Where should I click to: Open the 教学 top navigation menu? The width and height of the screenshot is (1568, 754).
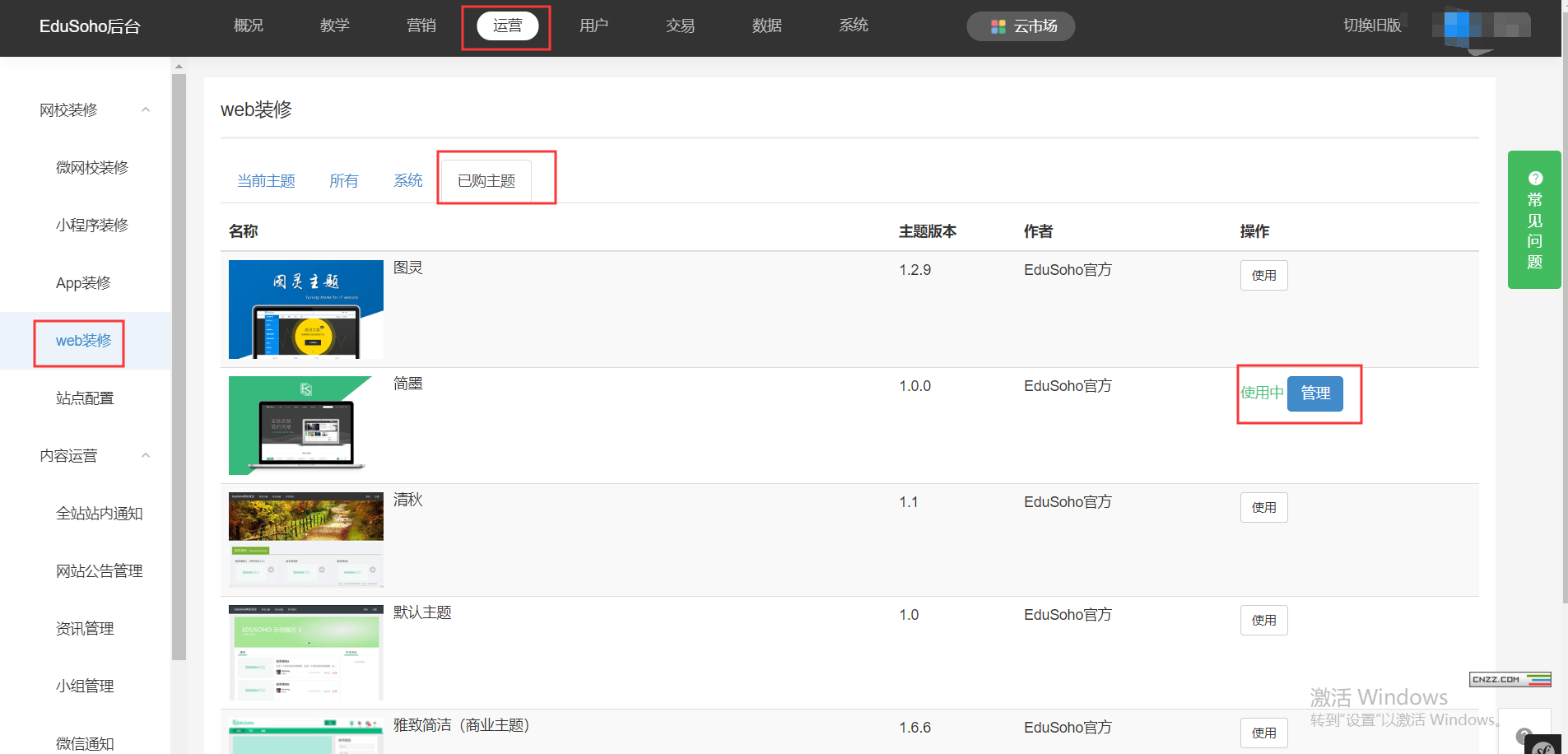334,26
